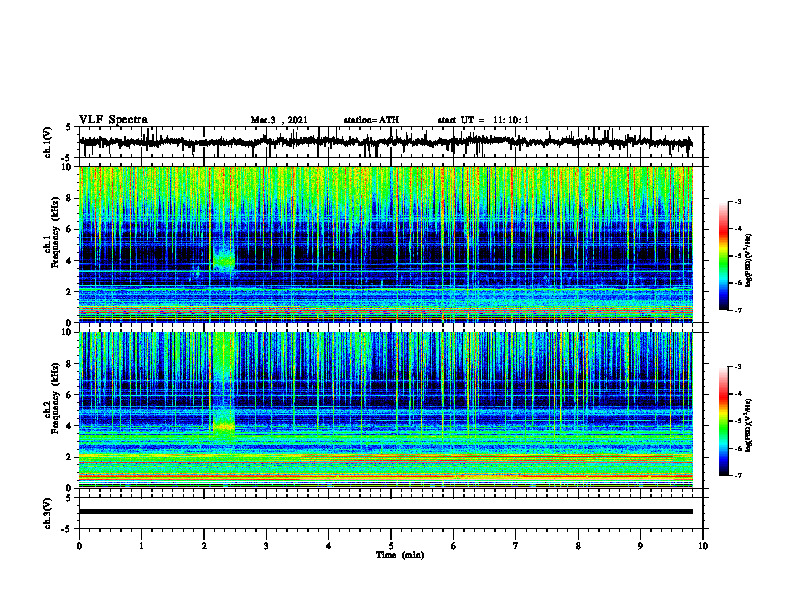
Task: Click the ch.1 voltage waveform trace
Action: tap(385, 142)
